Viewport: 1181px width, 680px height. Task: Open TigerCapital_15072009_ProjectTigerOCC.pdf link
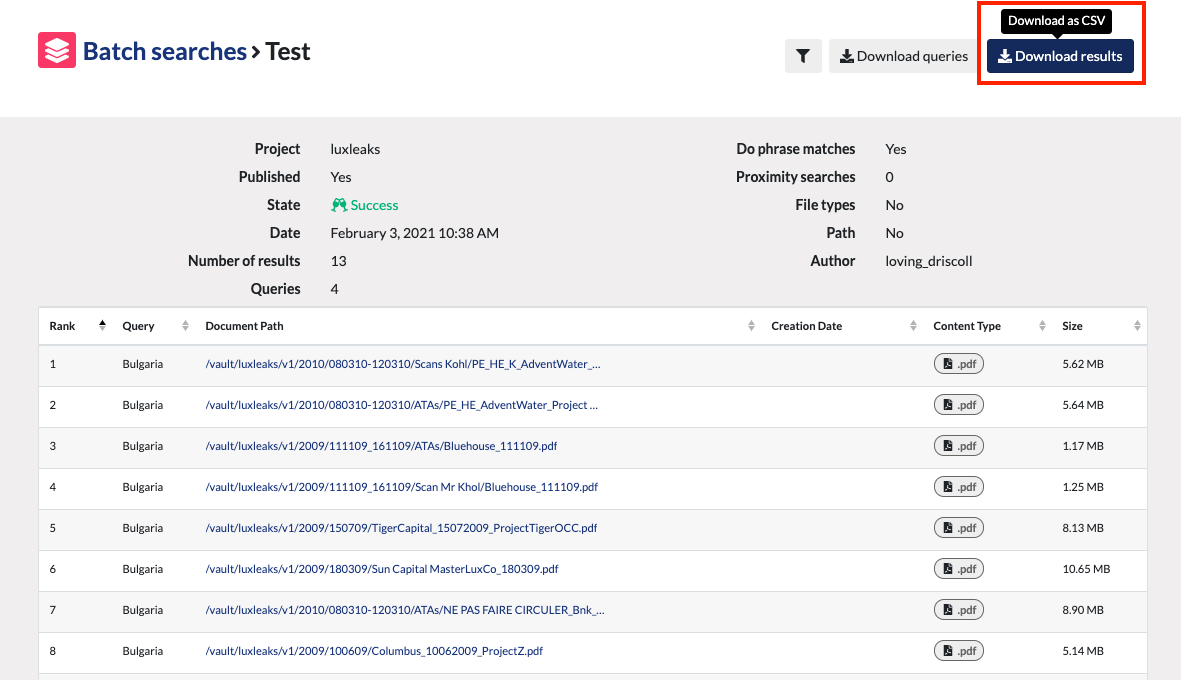401,528
